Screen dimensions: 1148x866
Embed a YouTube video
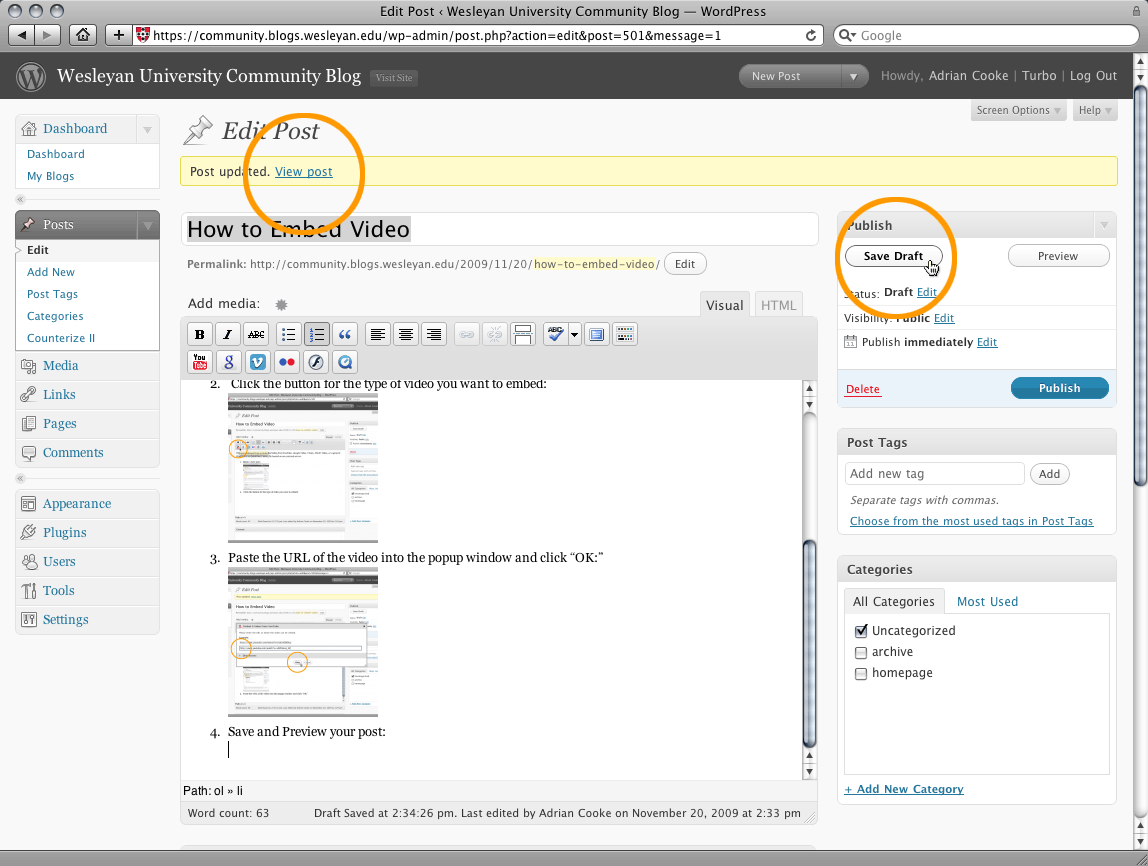click(x=199, y=362)
